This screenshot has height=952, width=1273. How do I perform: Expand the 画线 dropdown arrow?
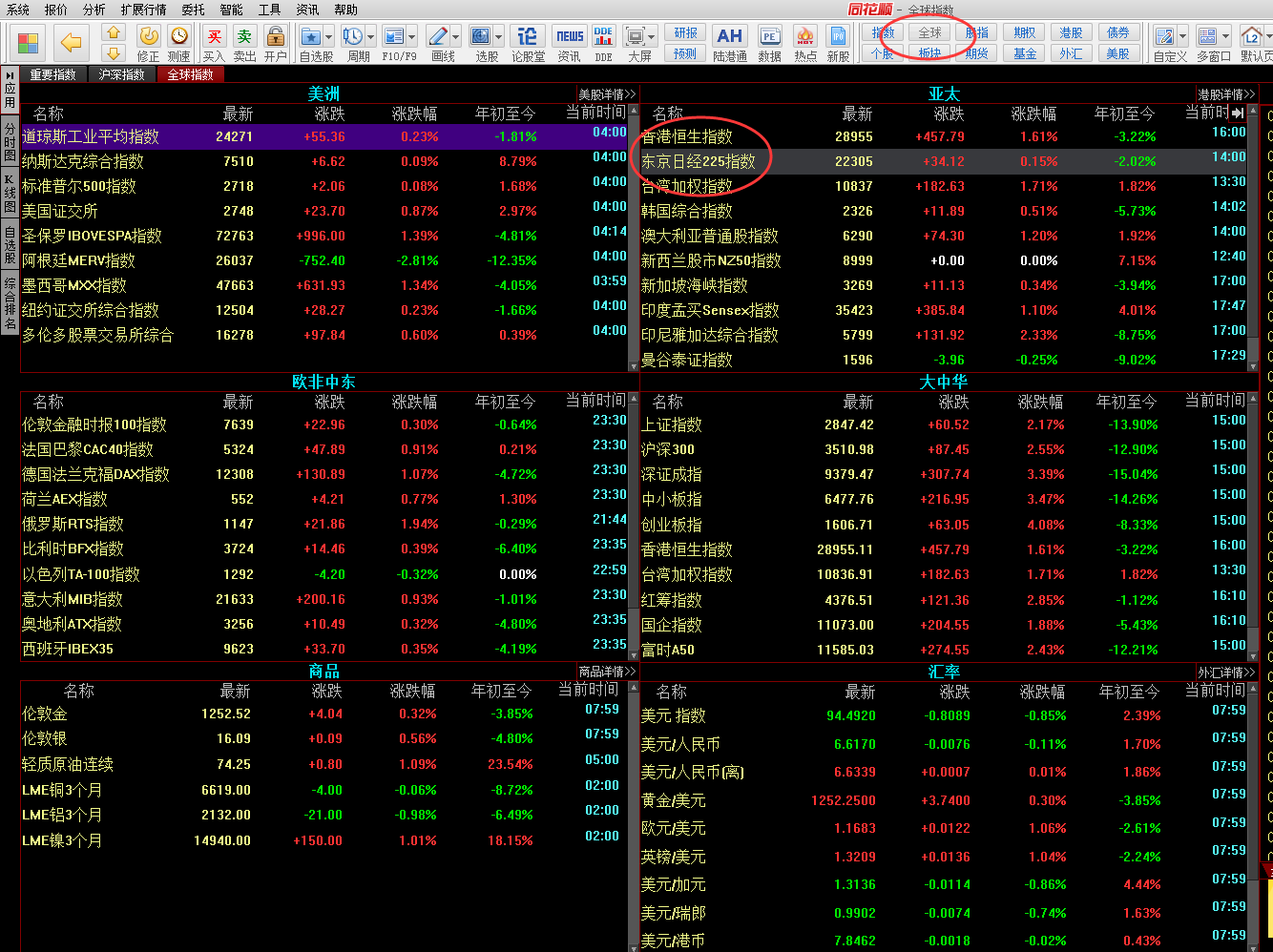tap(455, 37)
